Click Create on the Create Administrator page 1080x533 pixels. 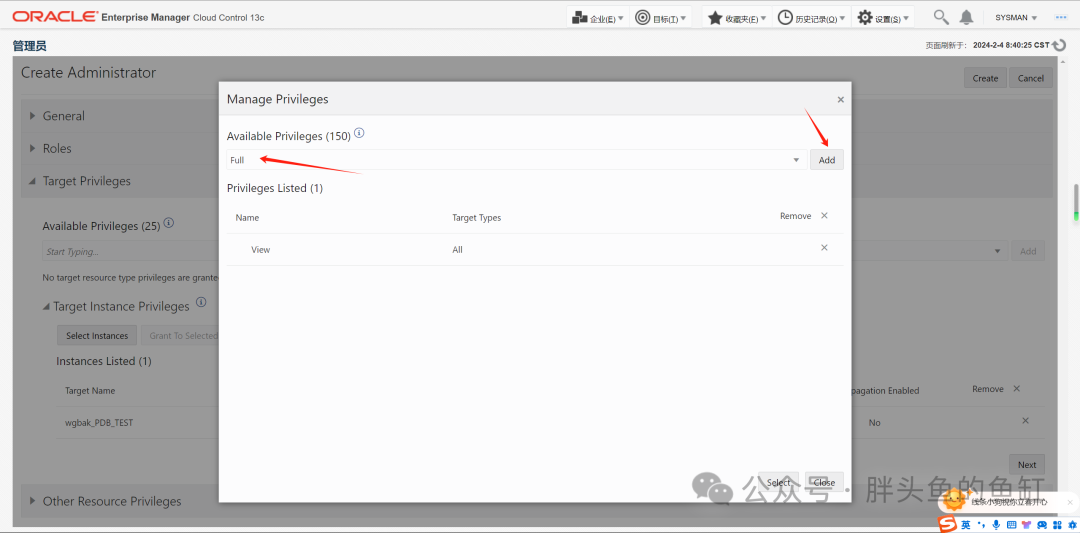[985, 78]
